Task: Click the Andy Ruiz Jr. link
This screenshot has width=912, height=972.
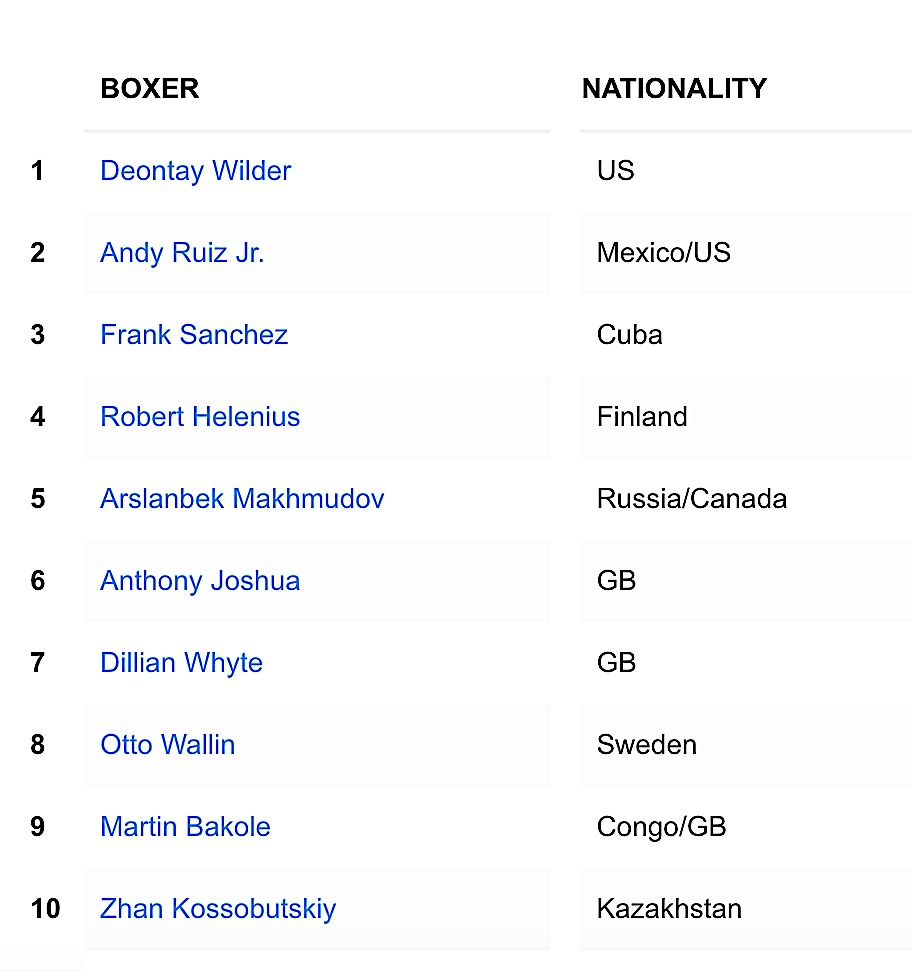Action: tap(182, 253)
